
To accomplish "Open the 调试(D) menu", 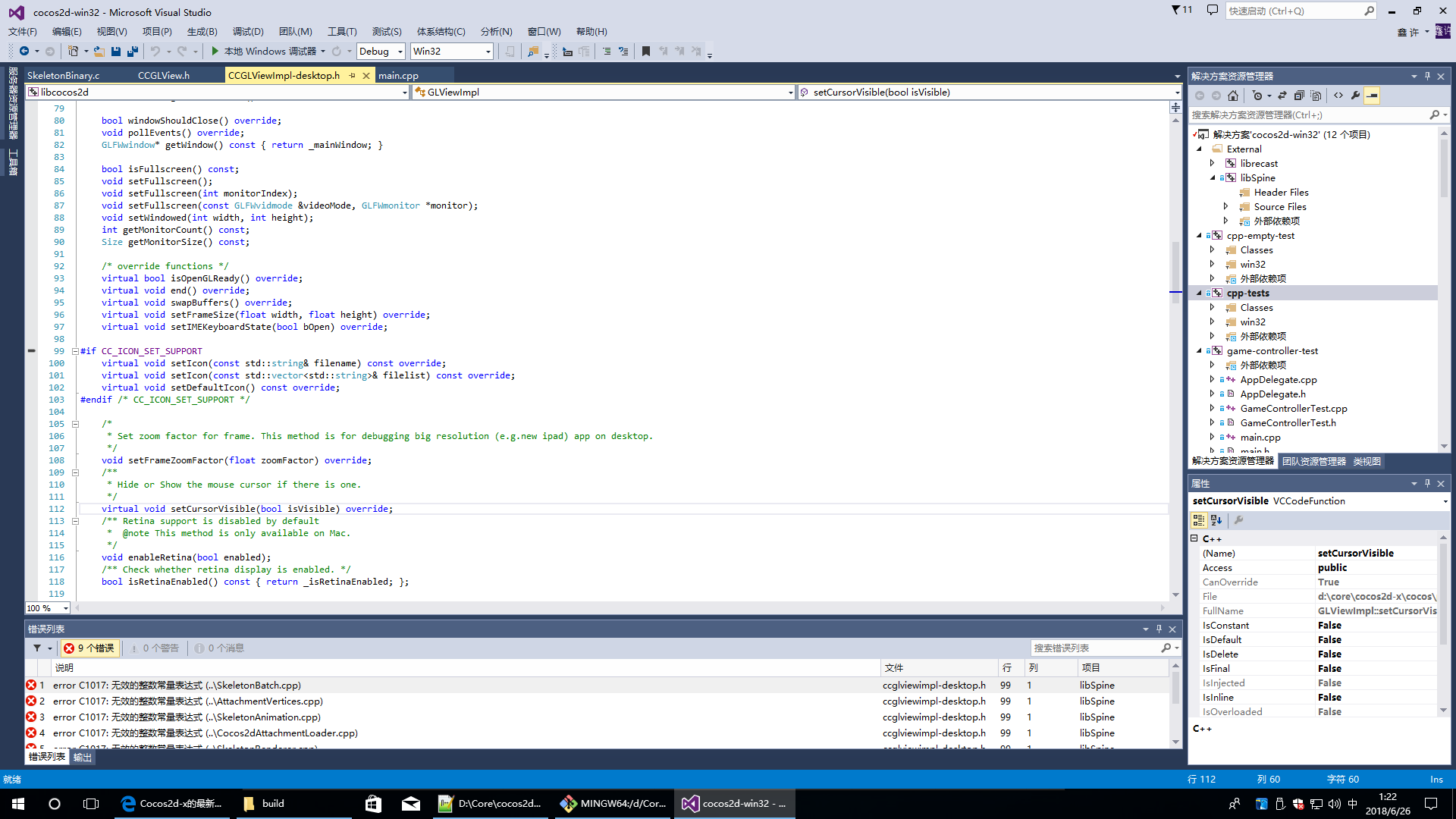I will pos(248,31).
